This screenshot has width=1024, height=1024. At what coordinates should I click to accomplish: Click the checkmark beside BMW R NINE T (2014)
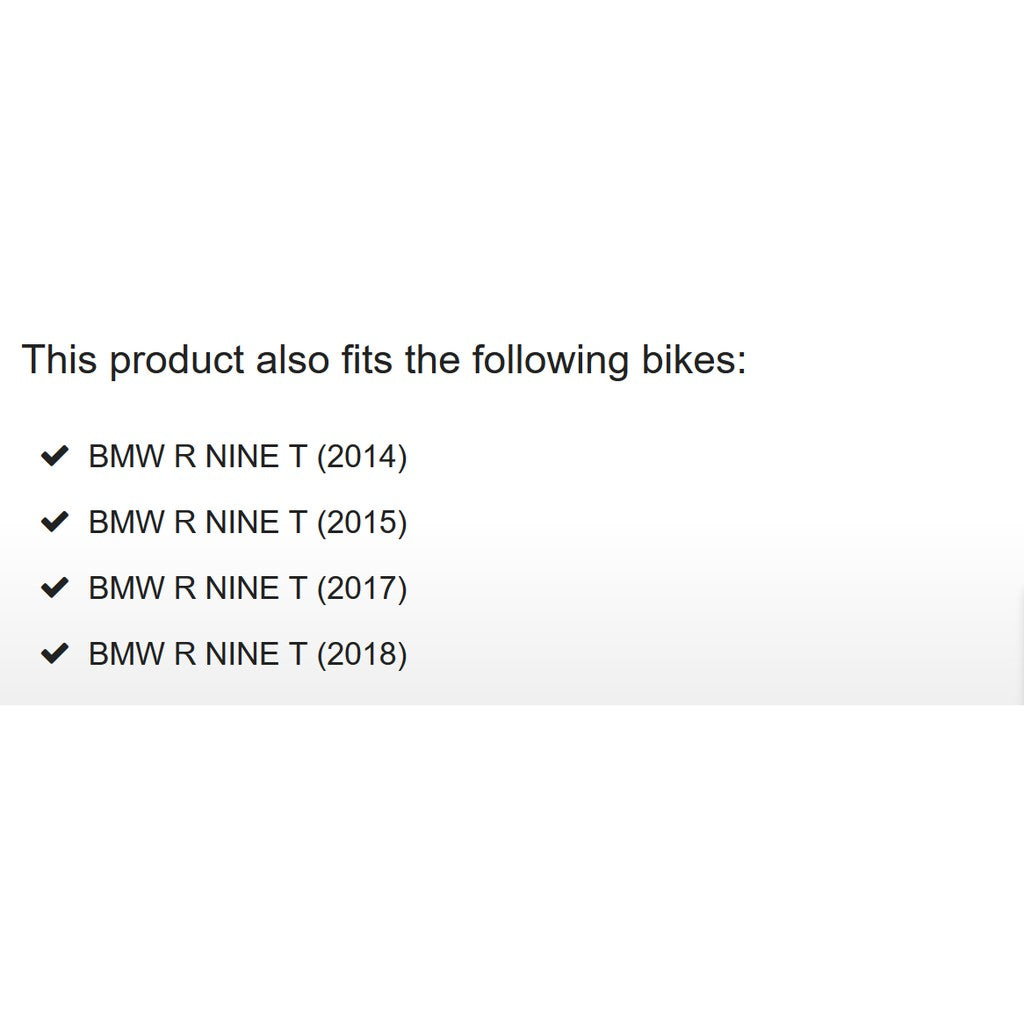[54, 457]
